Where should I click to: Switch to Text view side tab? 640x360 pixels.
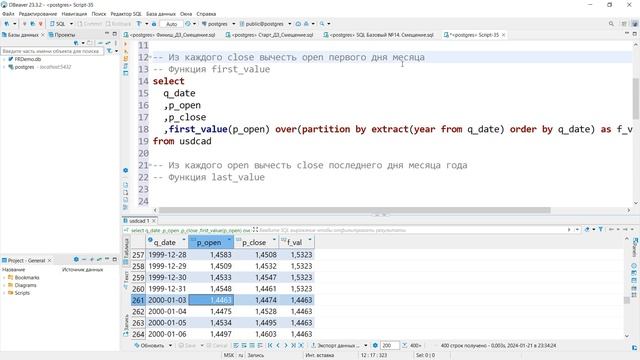pos(126,280)
